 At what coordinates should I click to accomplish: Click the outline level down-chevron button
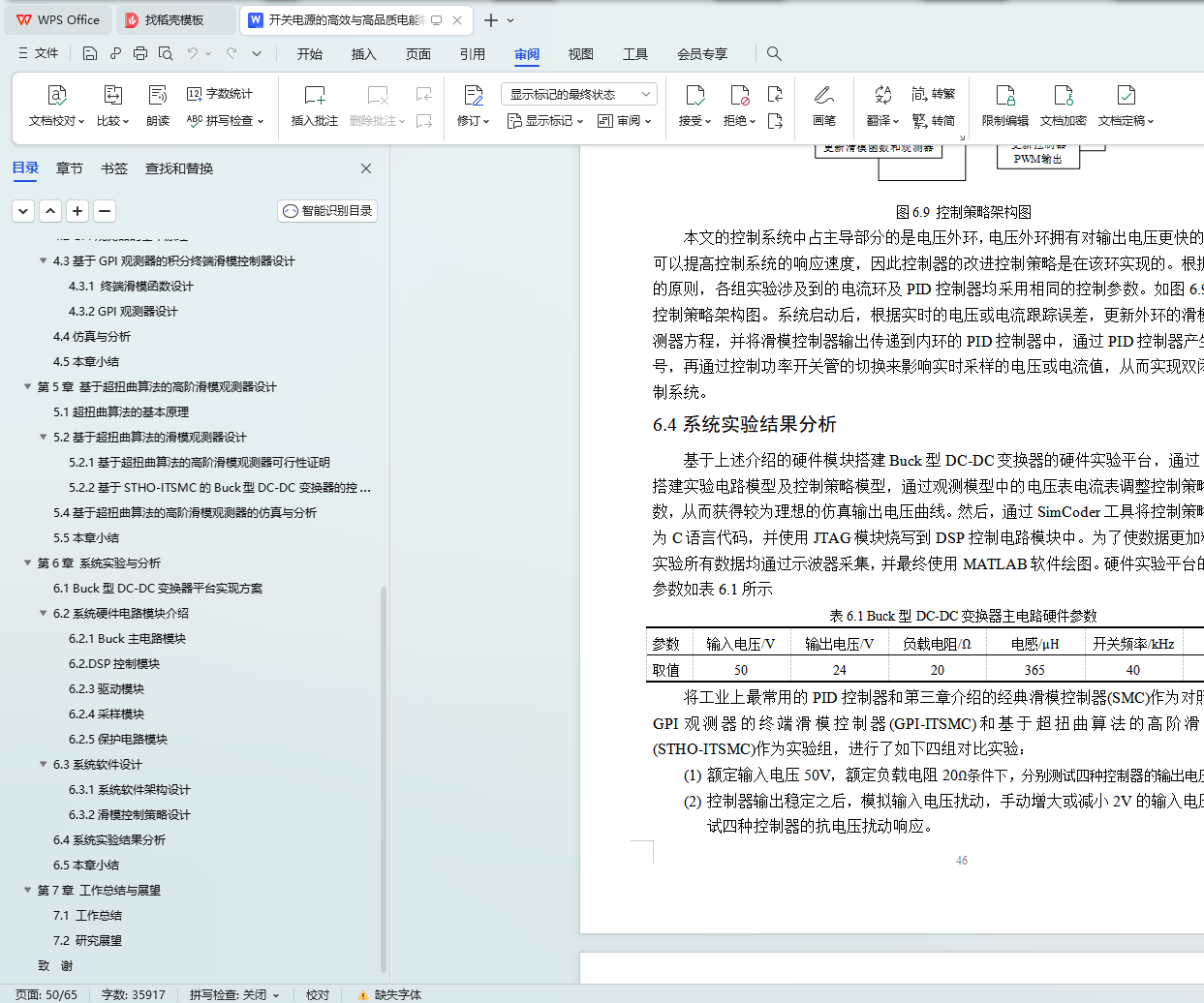[x=23, y=211]
